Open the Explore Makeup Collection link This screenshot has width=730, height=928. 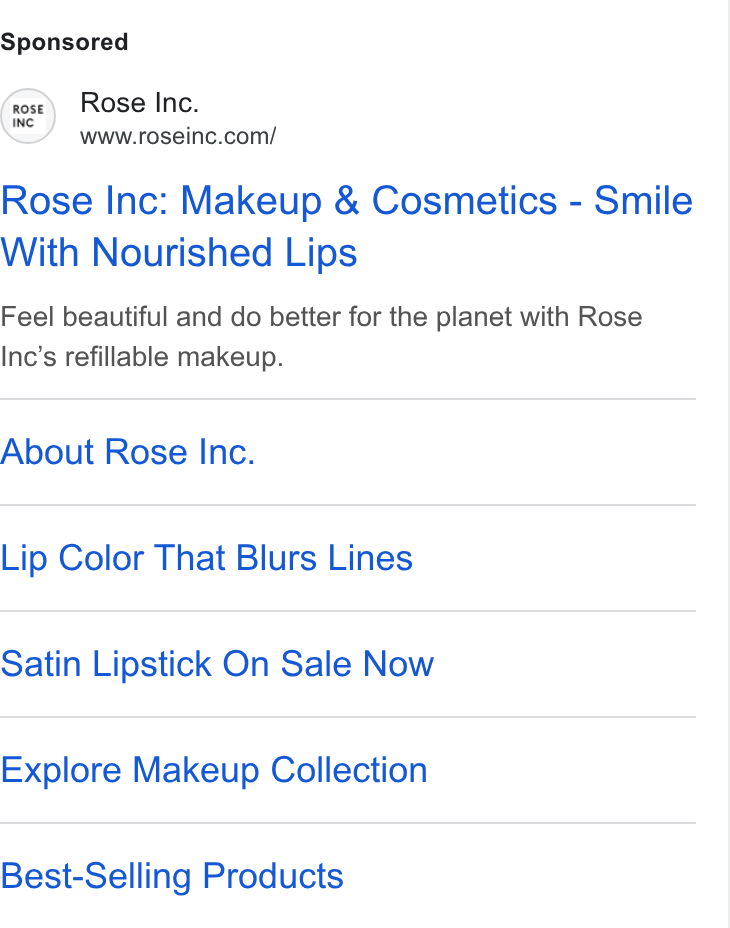tap(214, 770)
